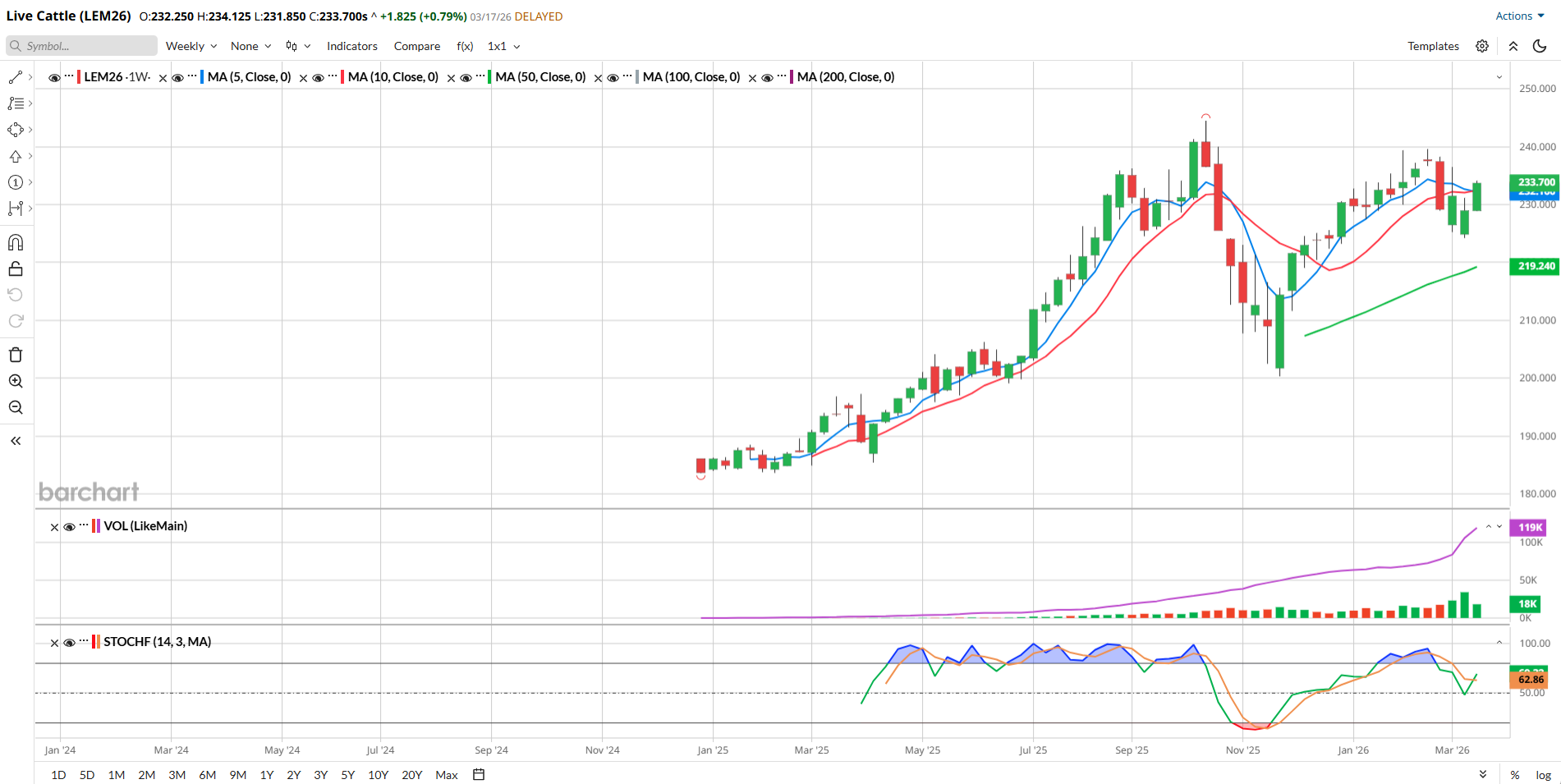The width and height of the screenshot is (1561, 784).
Task: Open the Templates button
Action: pyautogui.click(x=1433, y=46)
